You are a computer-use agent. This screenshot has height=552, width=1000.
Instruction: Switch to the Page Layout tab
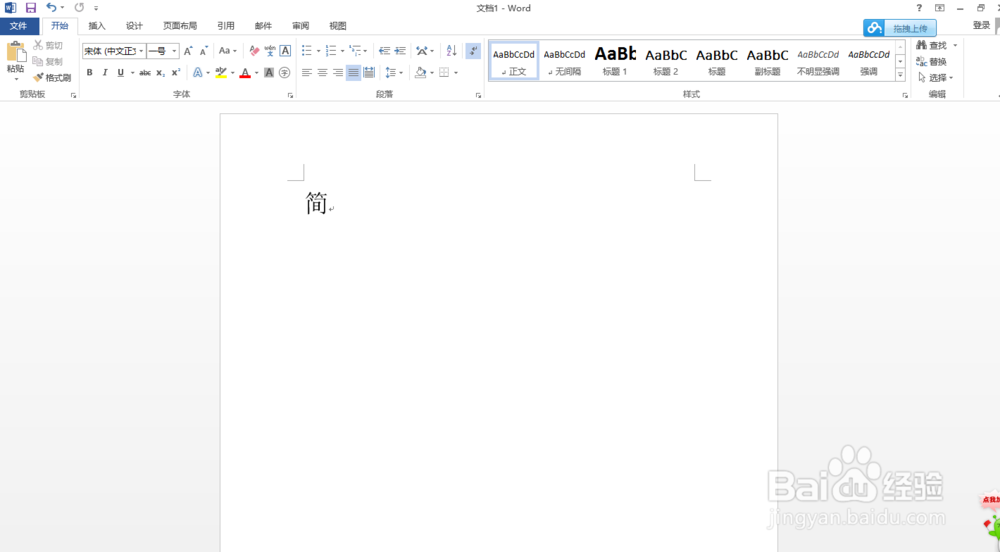click(x=180, y=26)
